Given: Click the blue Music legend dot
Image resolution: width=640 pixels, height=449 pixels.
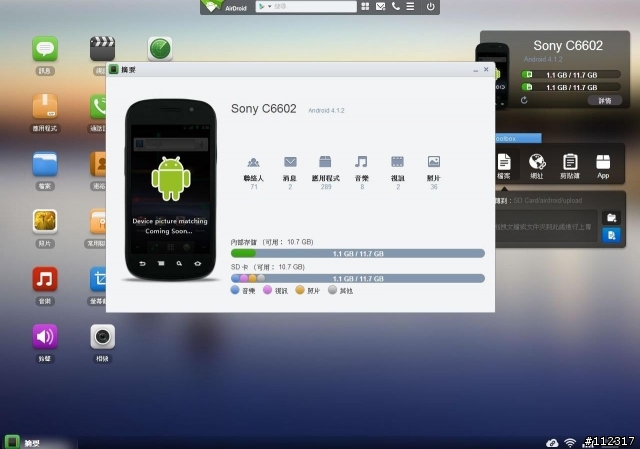Looking at the screenshot, I should pyautogui.click(x=235, y=290).
